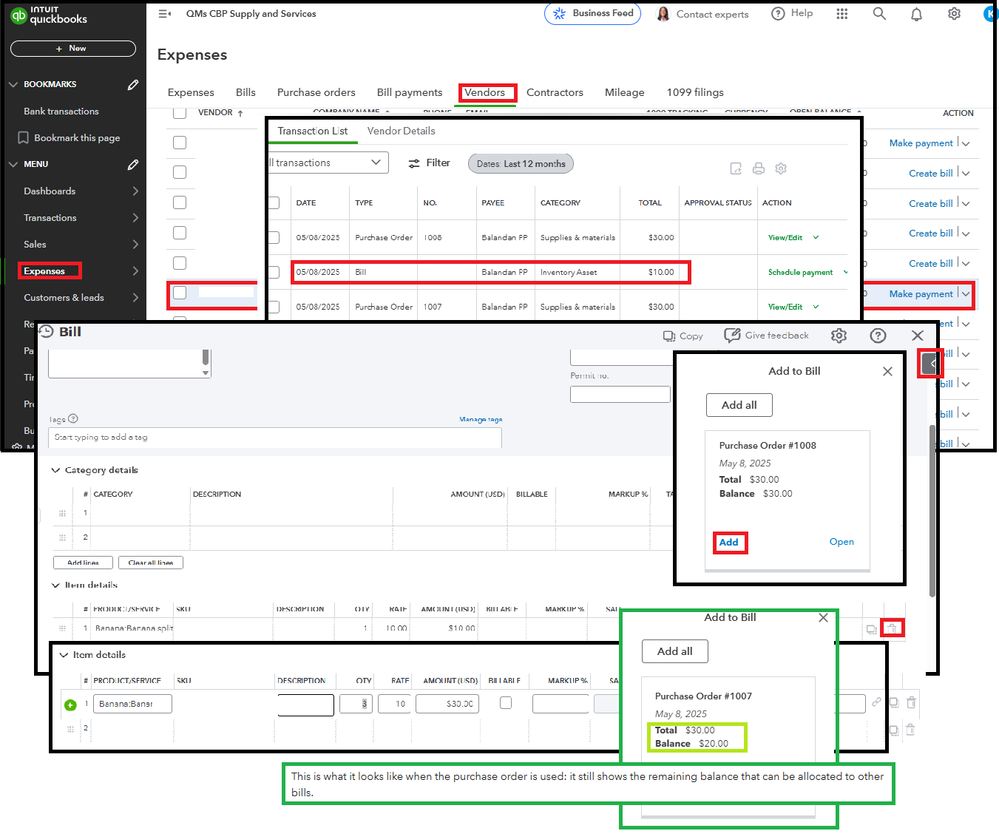Viewport: 999px width, 836px height.
Task: Click the Manage tags link
Action: [x=481, y=419]
